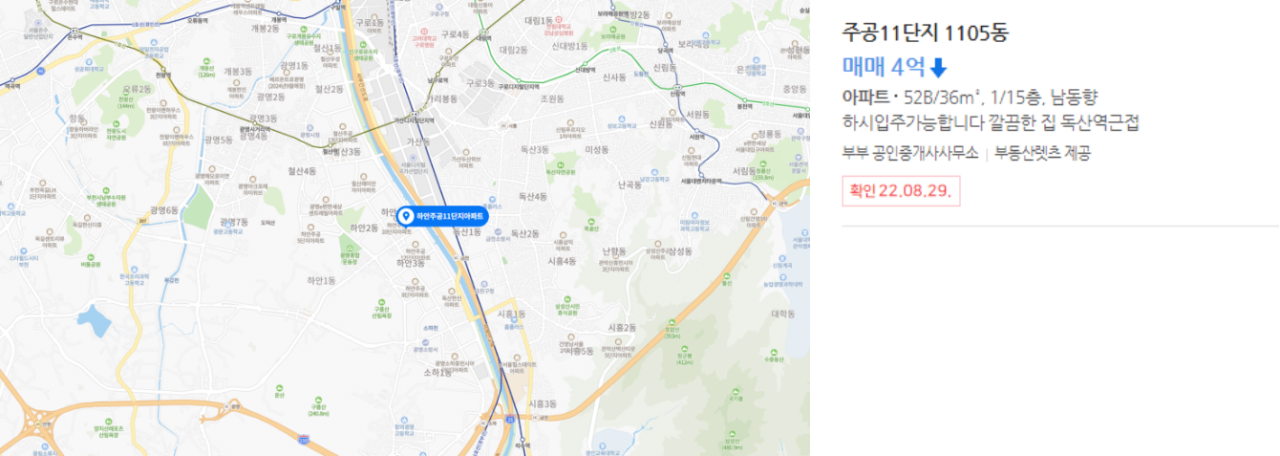
Task: Click the 난곡동 label on the map
Action: (x=630, y=185)
